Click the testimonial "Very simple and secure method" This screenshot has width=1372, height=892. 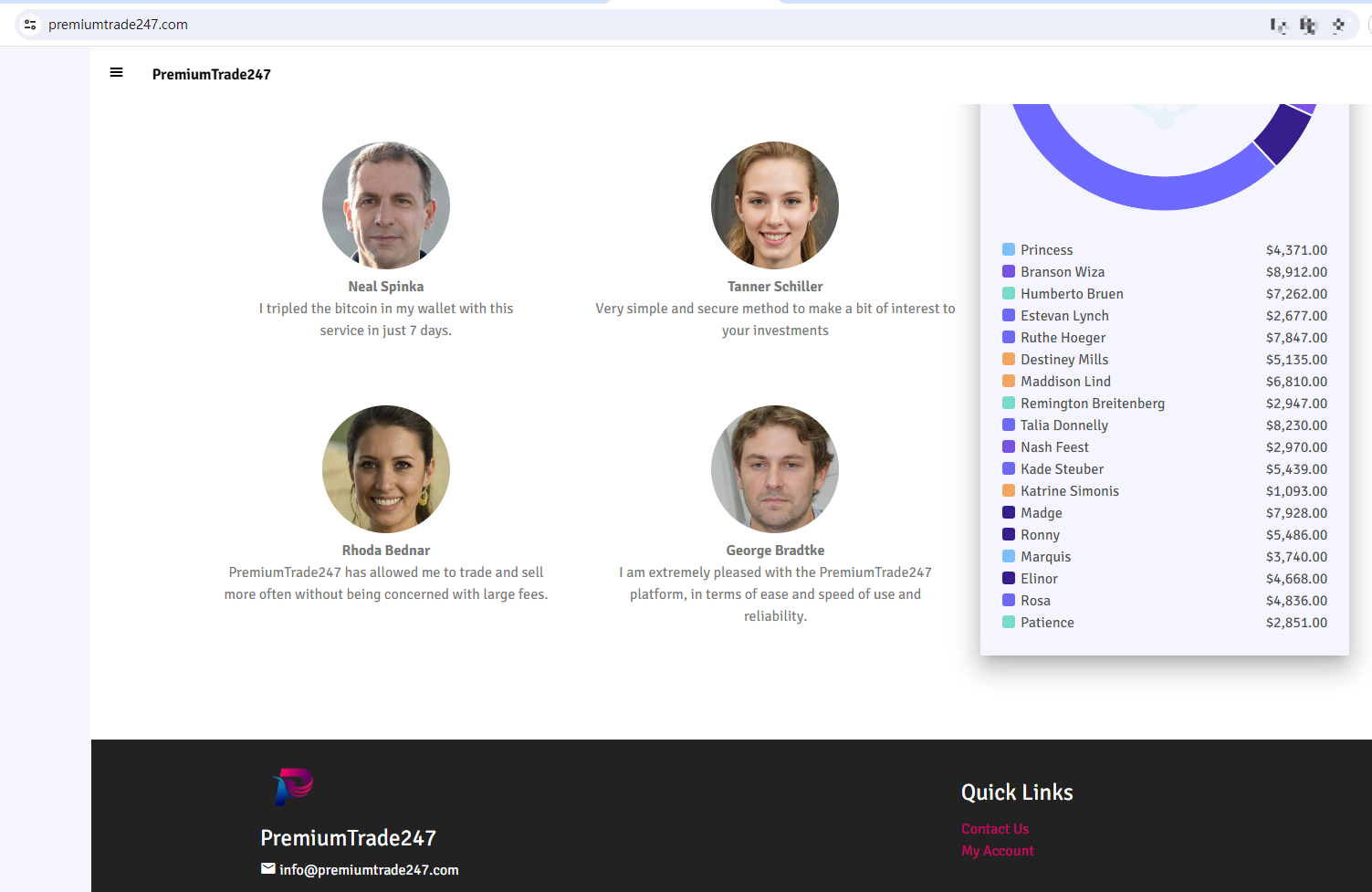775,320
